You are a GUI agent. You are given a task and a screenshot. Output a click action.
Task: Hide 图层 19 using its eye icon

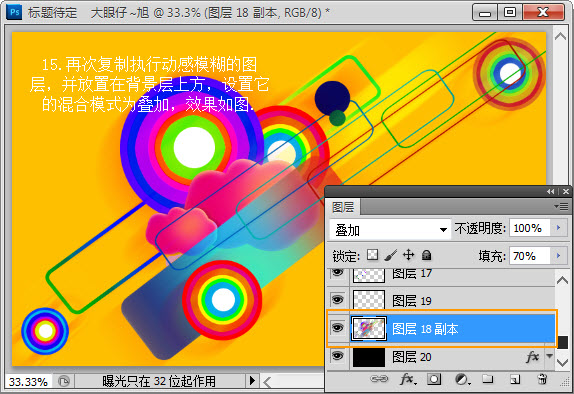click(337, 300)
